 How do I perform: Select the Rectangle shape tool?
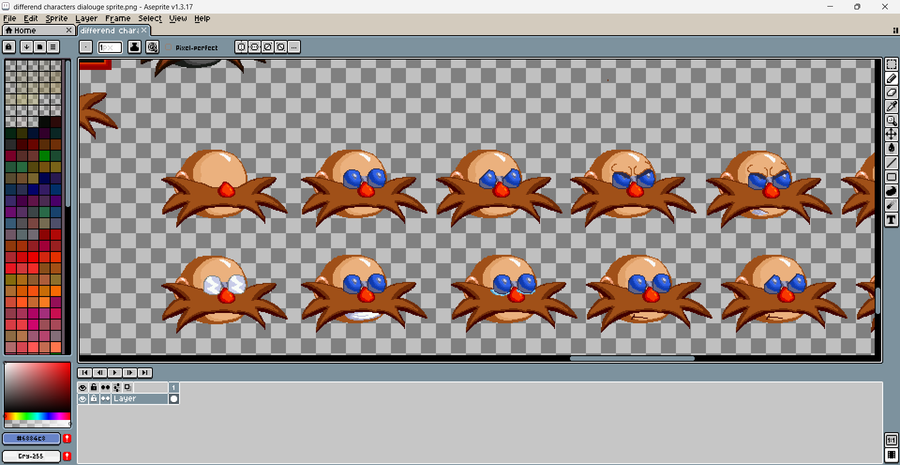[891, 176]
